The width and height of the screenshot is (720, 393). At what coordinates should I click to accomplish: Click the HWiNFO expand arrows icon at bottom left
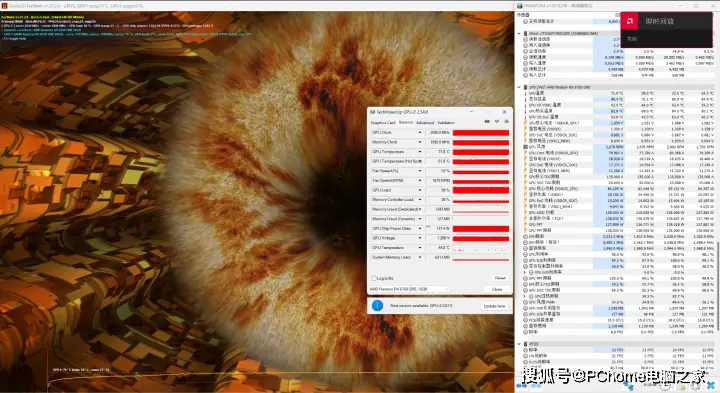click(521, 387)
